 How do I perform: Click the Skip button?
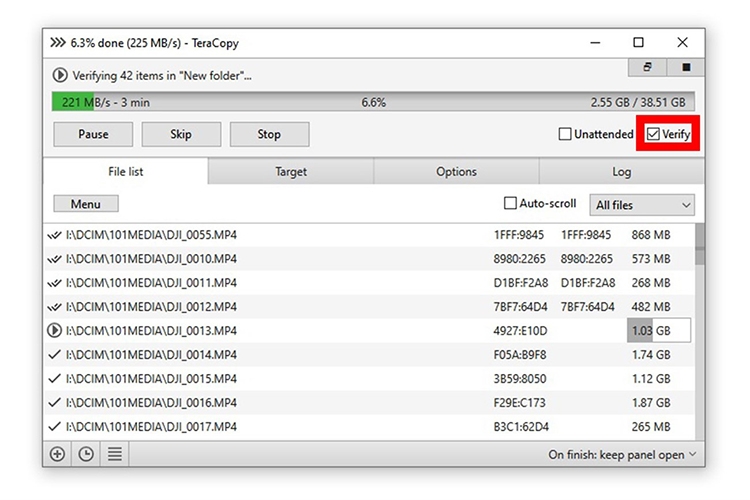click(x=181, y=134)
